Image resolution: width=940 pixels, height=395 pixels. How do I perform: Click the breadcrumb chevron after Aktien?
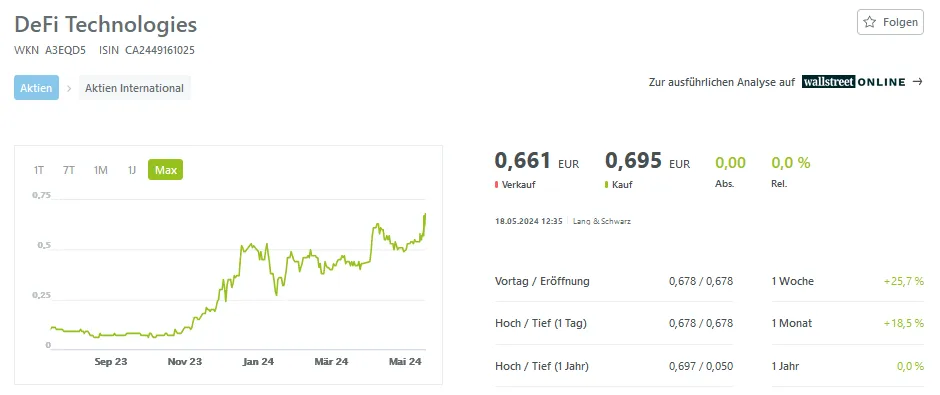pyautogui.click(x=69, y=88)
